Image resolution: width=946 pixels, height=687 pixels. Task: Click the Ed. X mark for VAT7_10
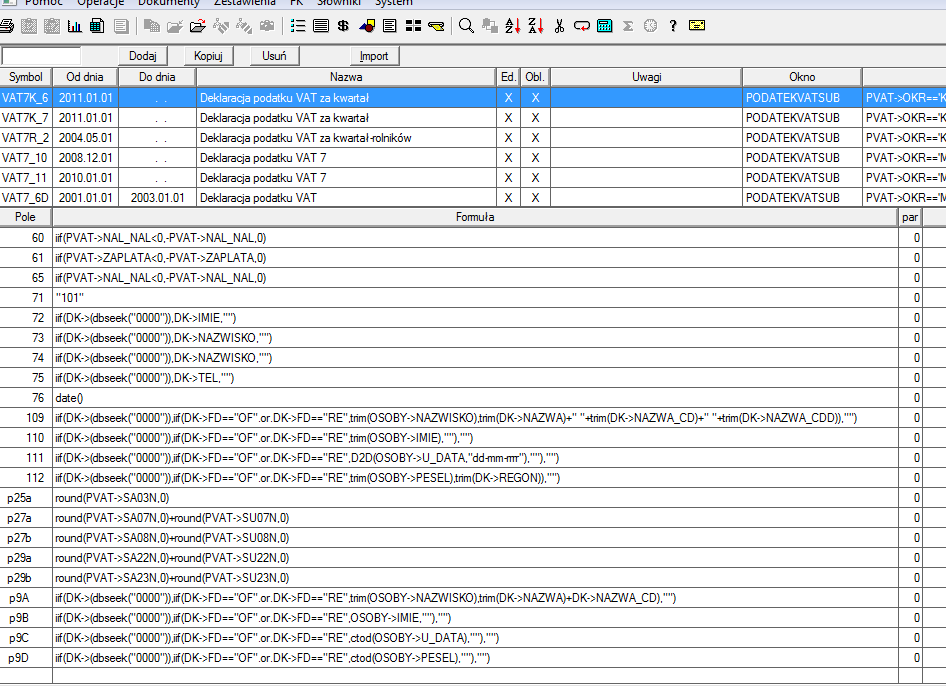click(x=508, y=158)
